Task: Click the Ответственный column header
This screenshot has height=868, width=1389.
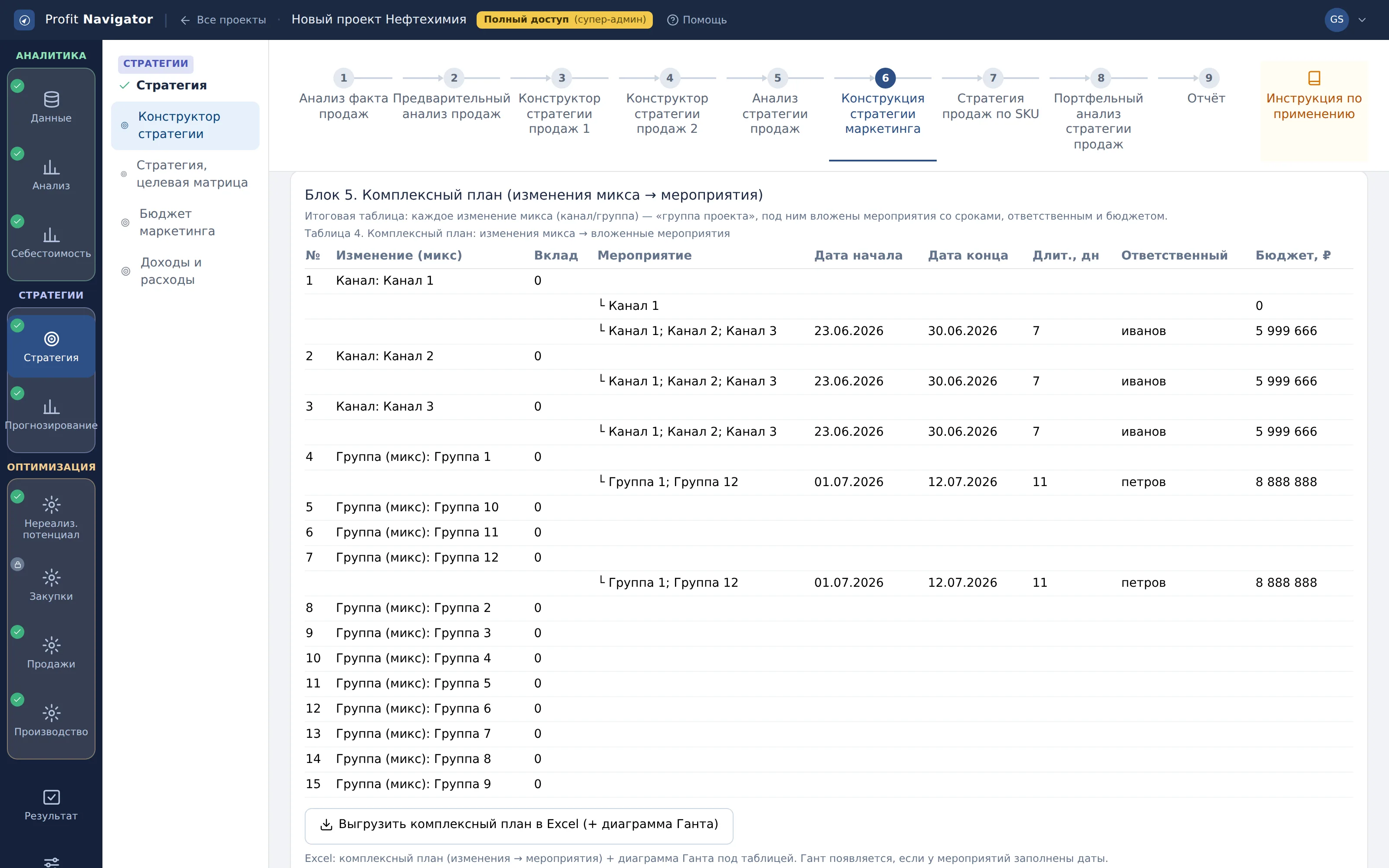Action: click(1174, 256)
